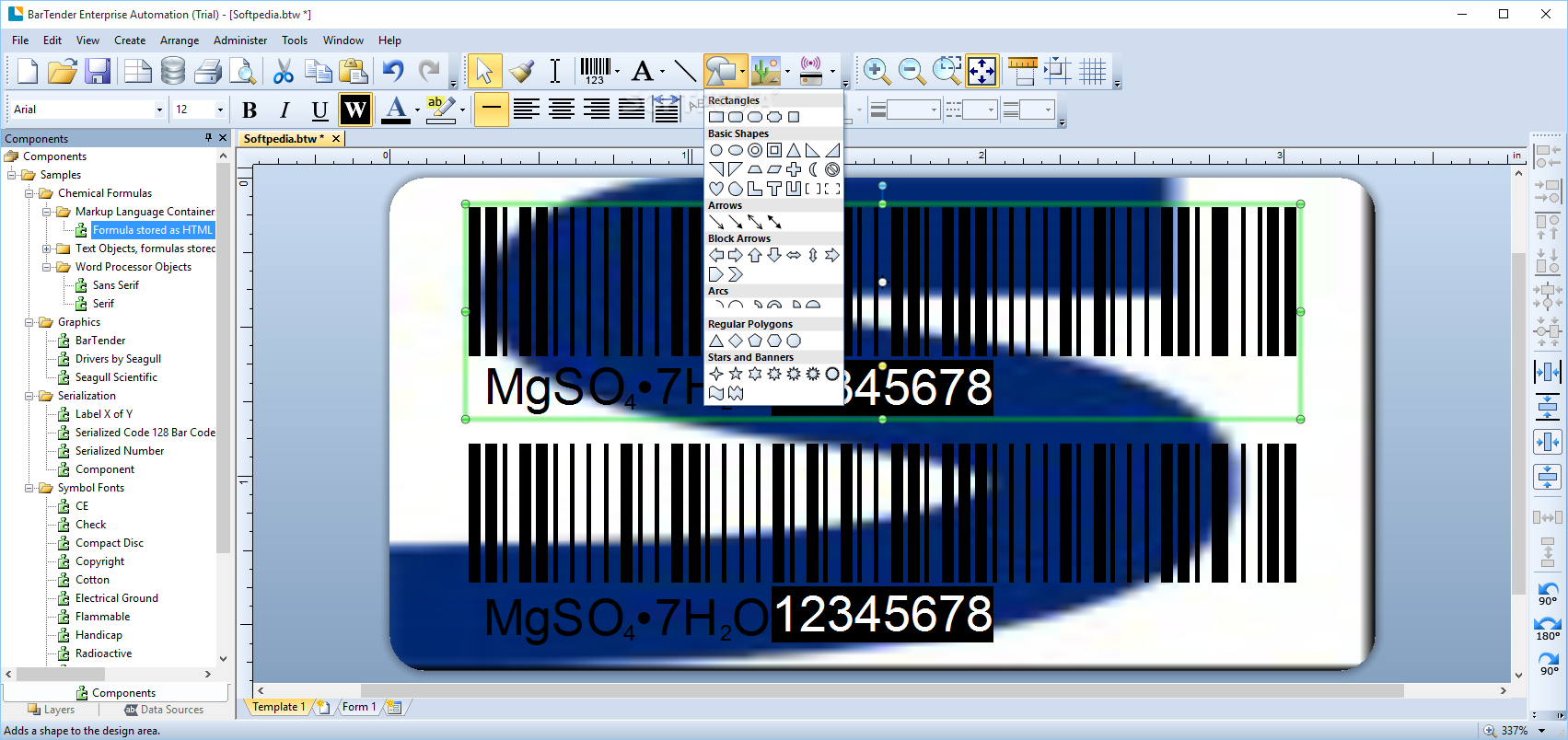Screen dimensions: 1568x740
Task: Open the Administer menu
Action: [x=240, y=40]
